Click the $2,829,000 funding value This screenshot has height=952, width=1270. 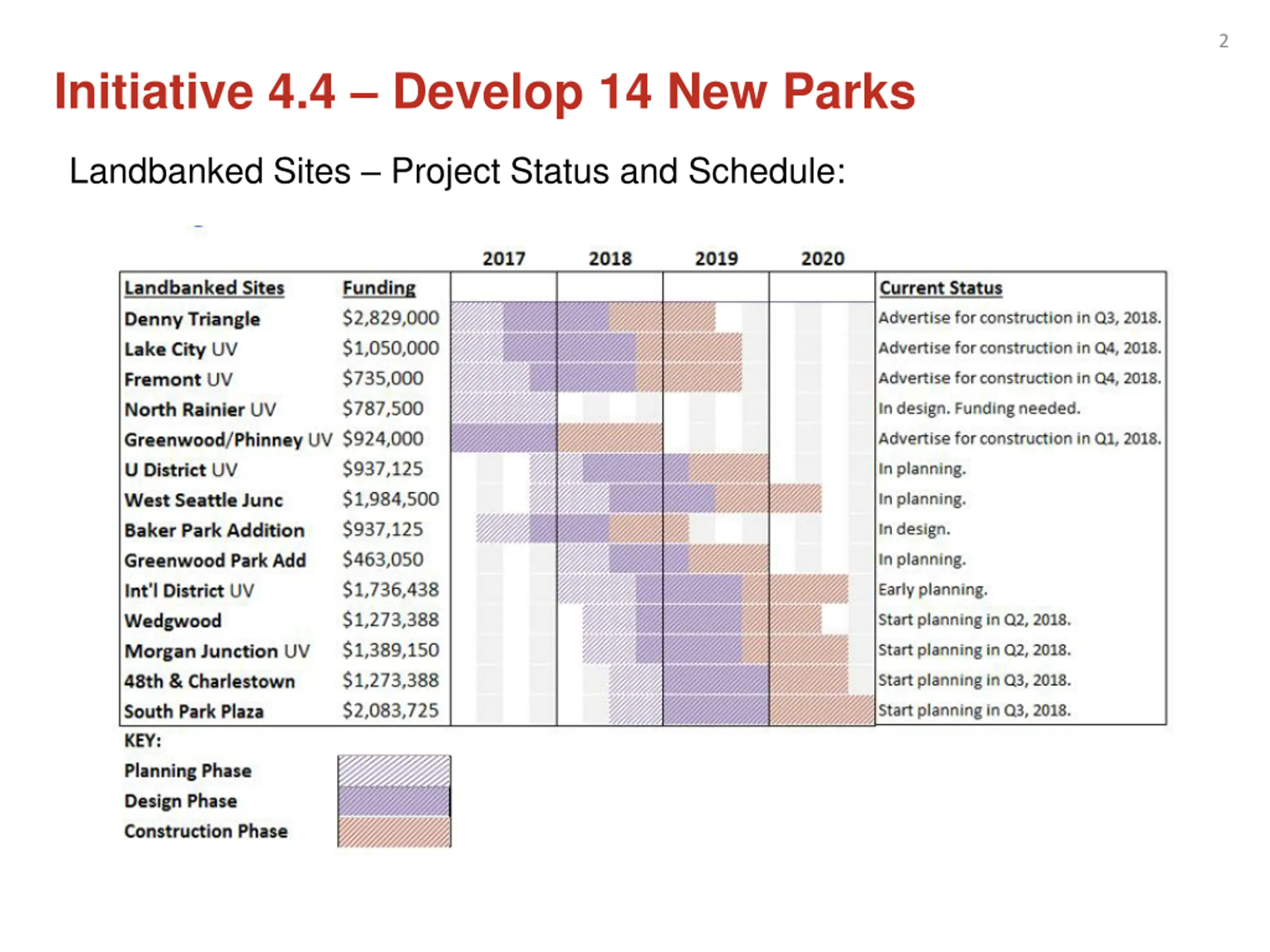click(x=391, y=318)
